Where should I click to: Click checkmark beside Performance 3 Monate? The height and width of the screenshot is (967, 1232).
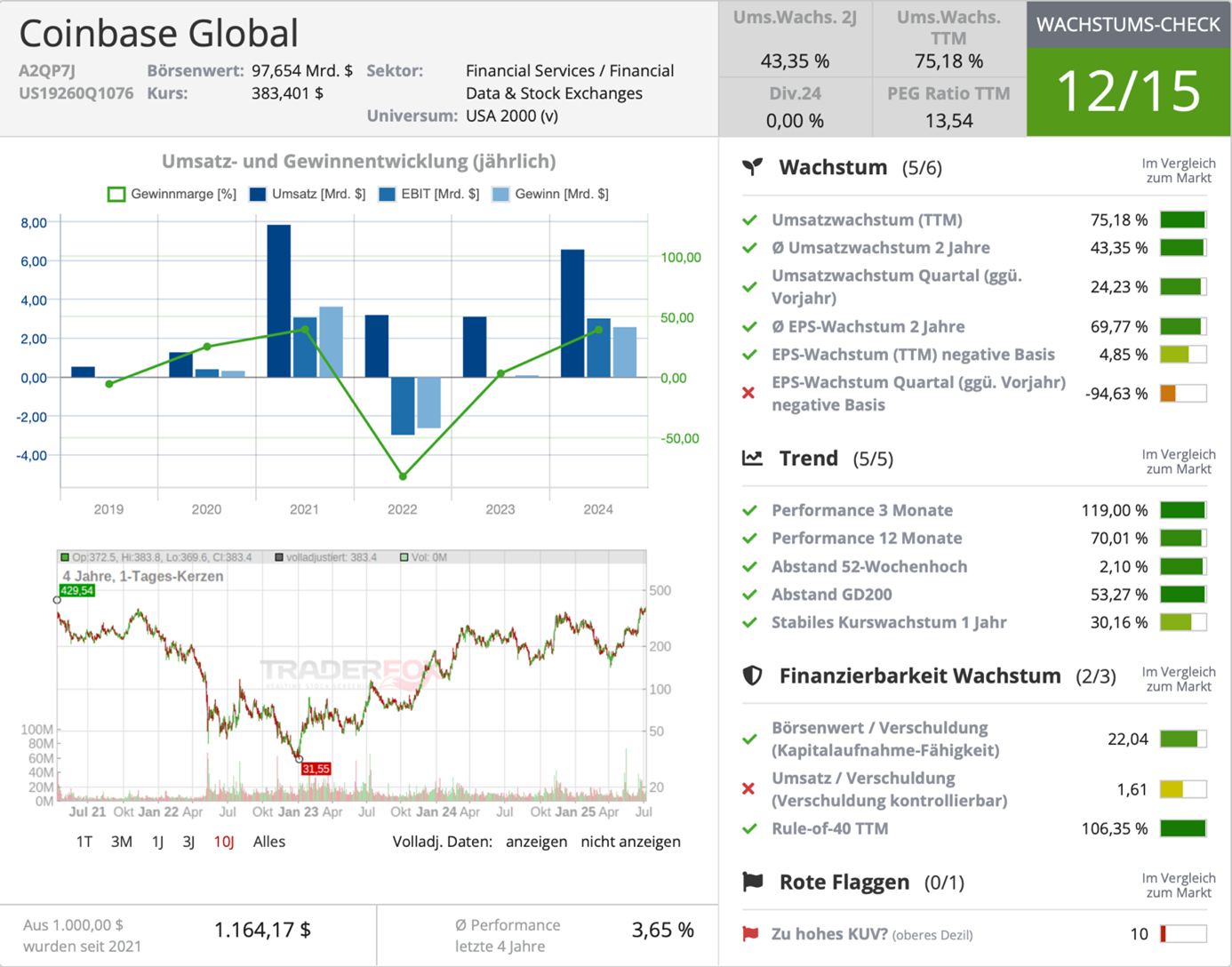pos(749,510)
